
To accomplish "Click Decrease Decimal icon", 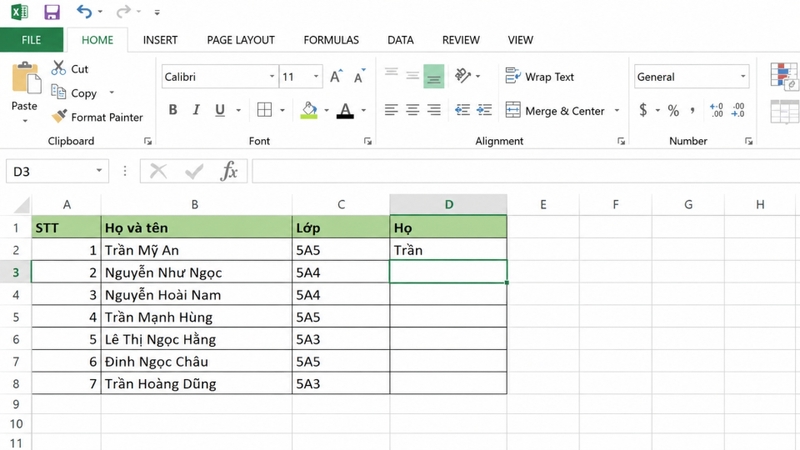I will coord(738,110).
